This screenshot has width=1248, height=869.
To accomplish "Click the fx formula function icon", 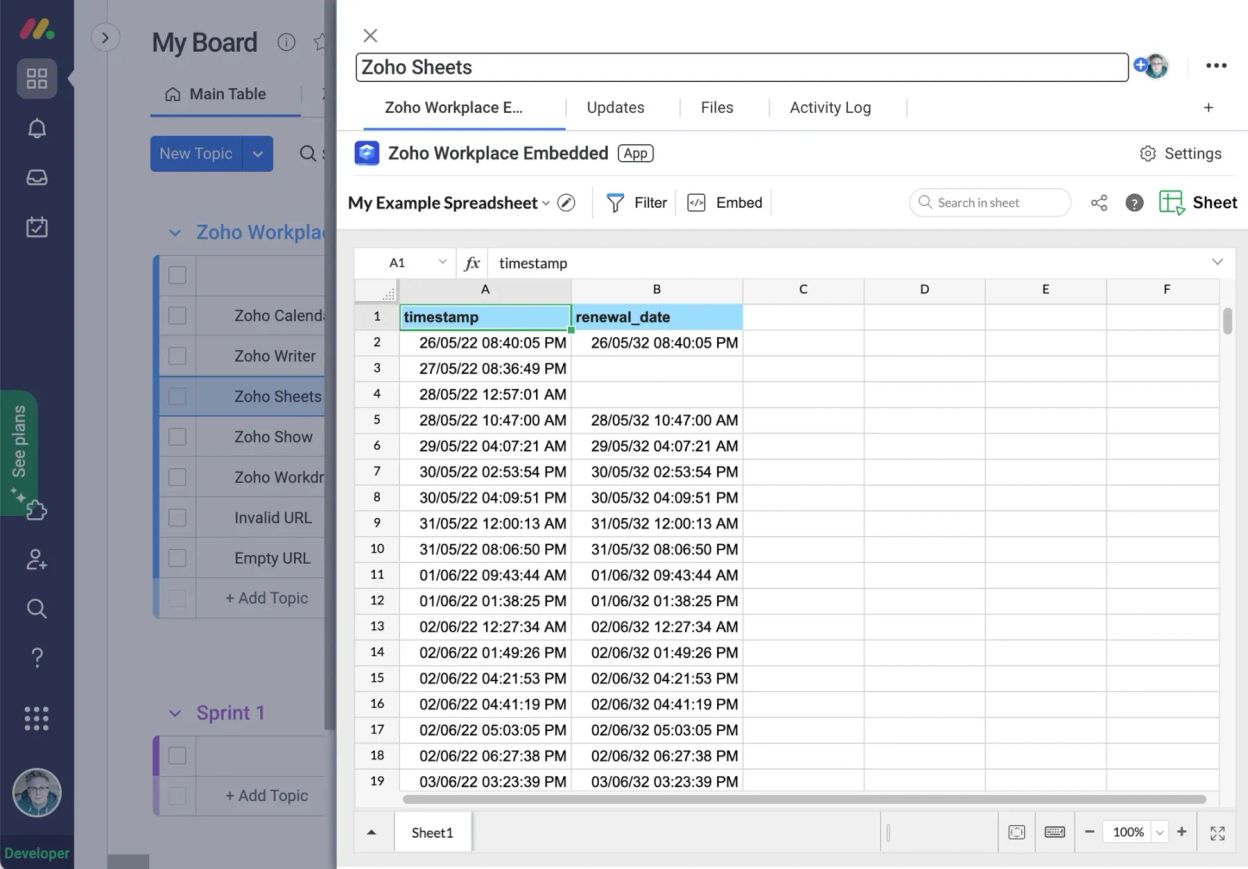I will (472, 263).
